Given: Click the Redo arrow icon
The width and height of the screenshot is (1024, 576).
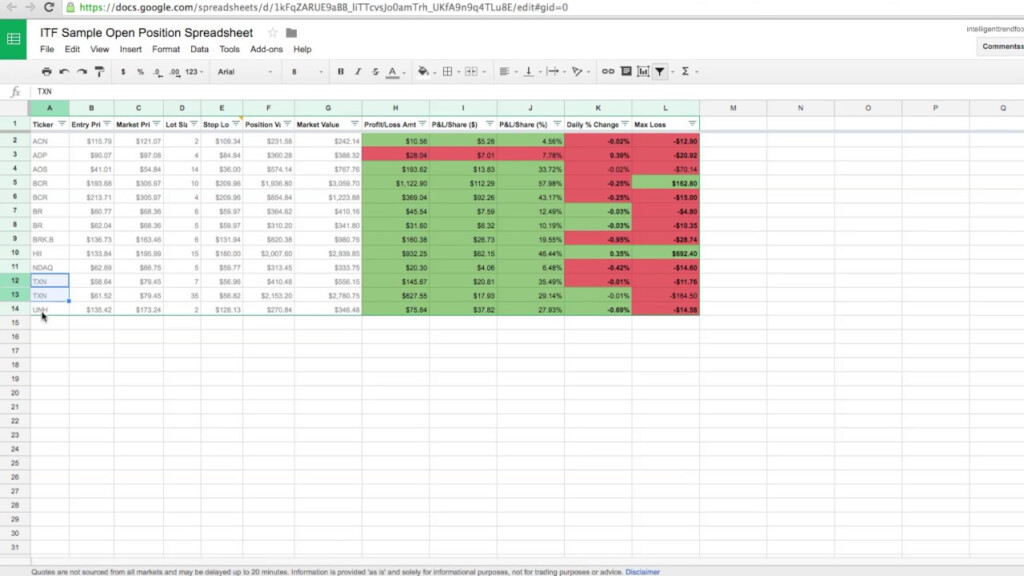Looking at the screenshot, I should tap(82, 71).
